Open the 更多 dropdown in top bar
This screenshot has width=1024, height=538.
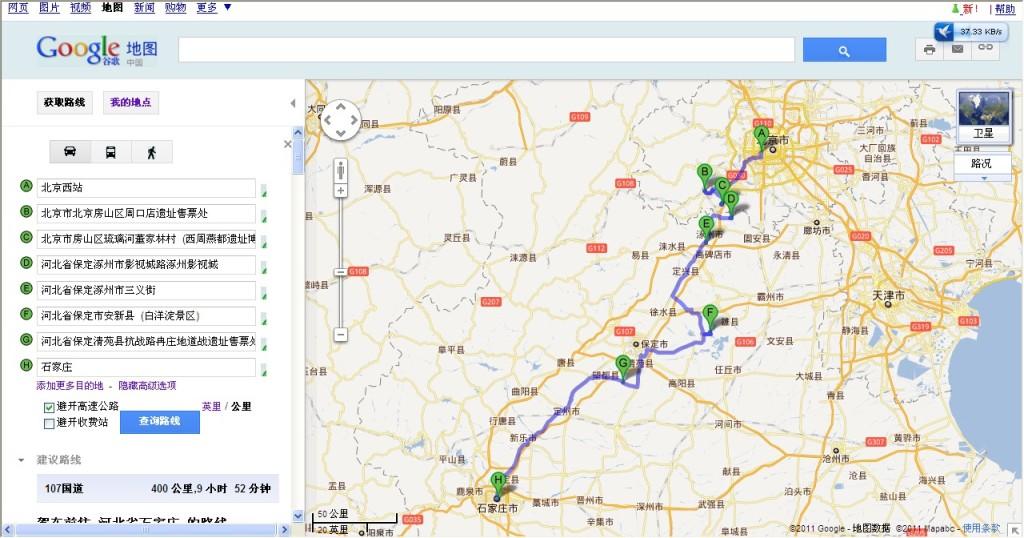pos(213,8)
